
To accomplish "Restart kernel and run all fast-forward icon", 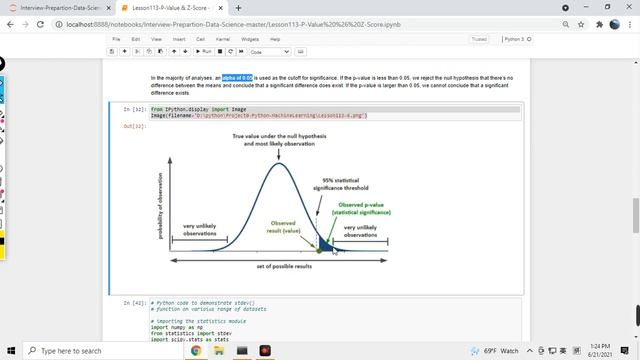I will [x=241, y=51].
